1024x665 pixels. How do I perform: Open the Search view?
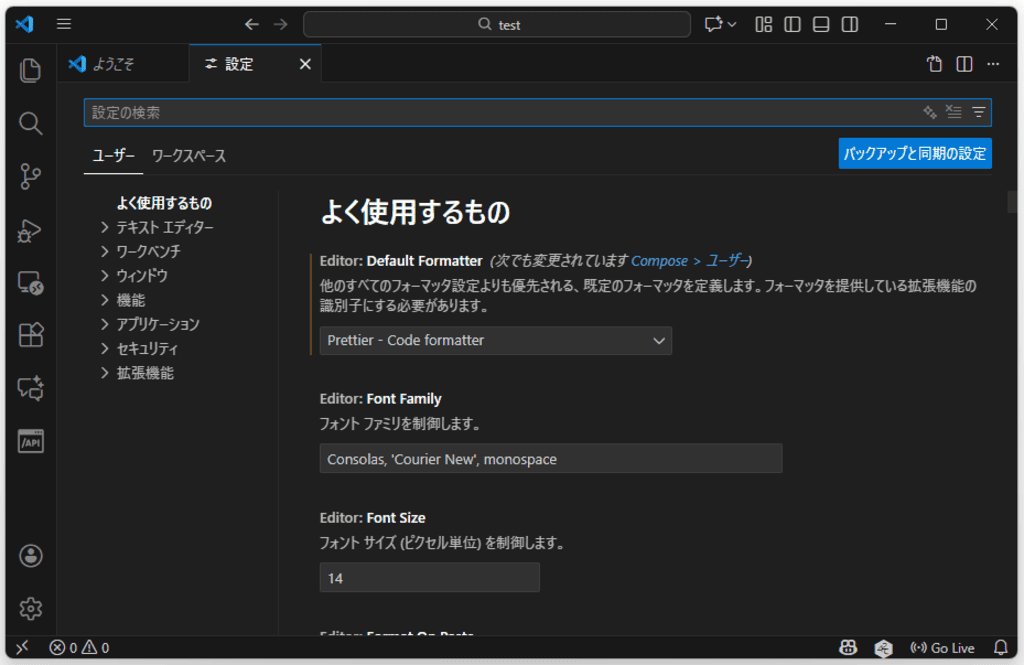tap(30, 123)
